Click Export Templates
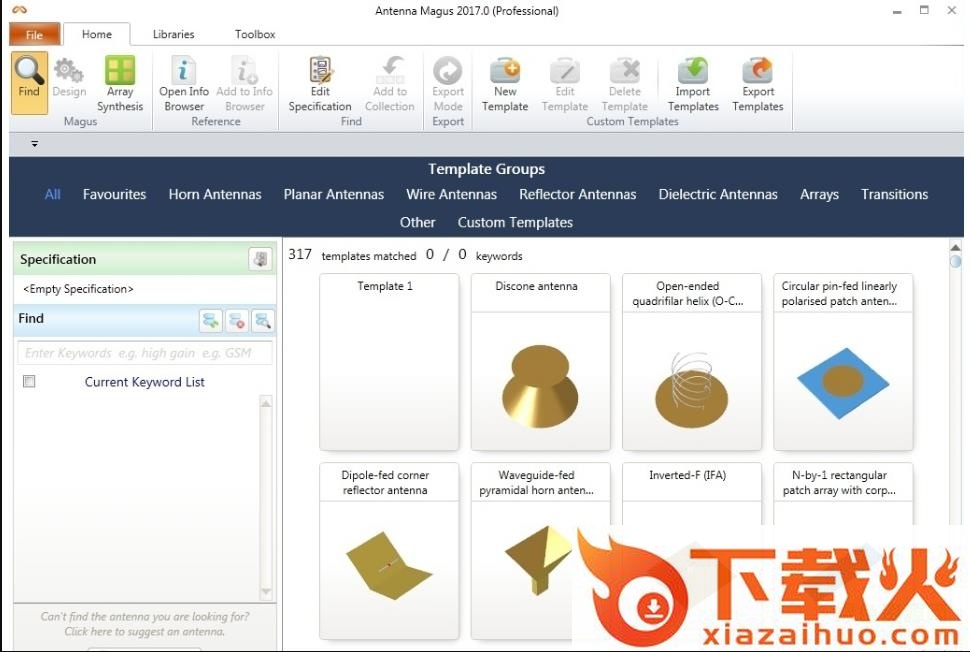The height and width of the screenshot is (652, 970). click(758, 84)
